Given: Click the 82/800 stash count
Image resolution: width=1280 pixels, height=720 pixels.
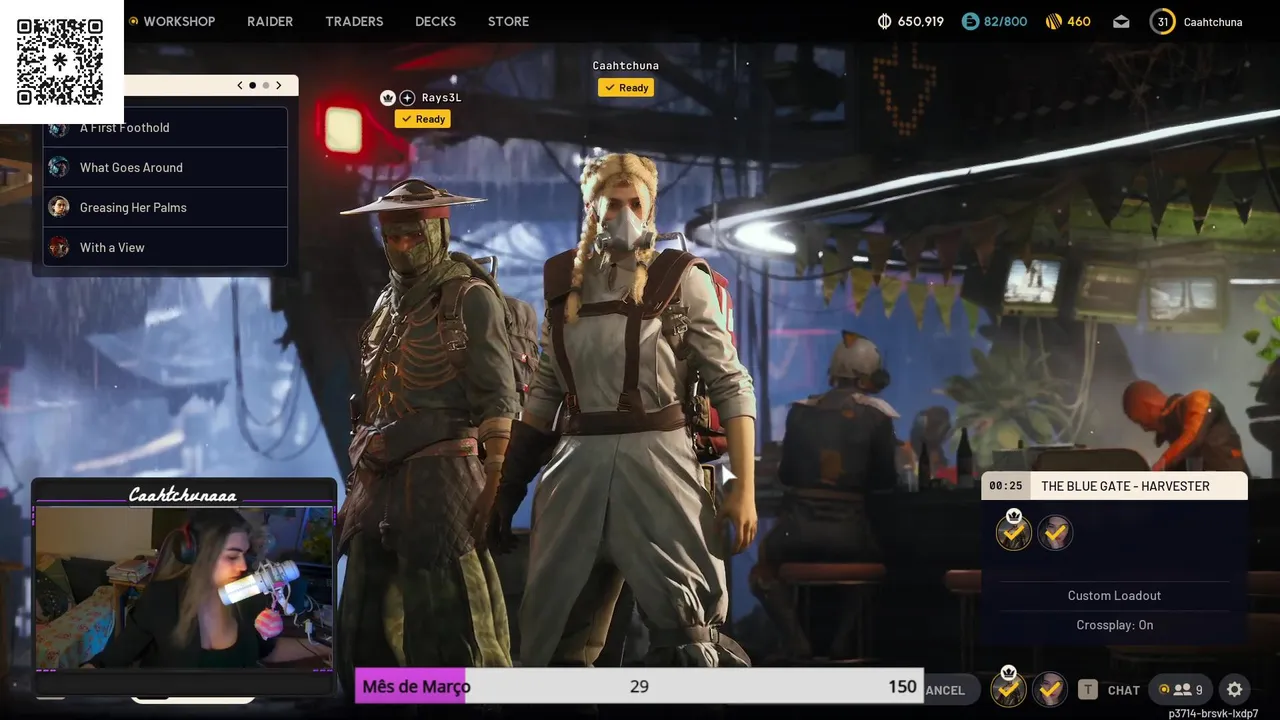Looking at the screenshot, I should [x=1005, y=21].
